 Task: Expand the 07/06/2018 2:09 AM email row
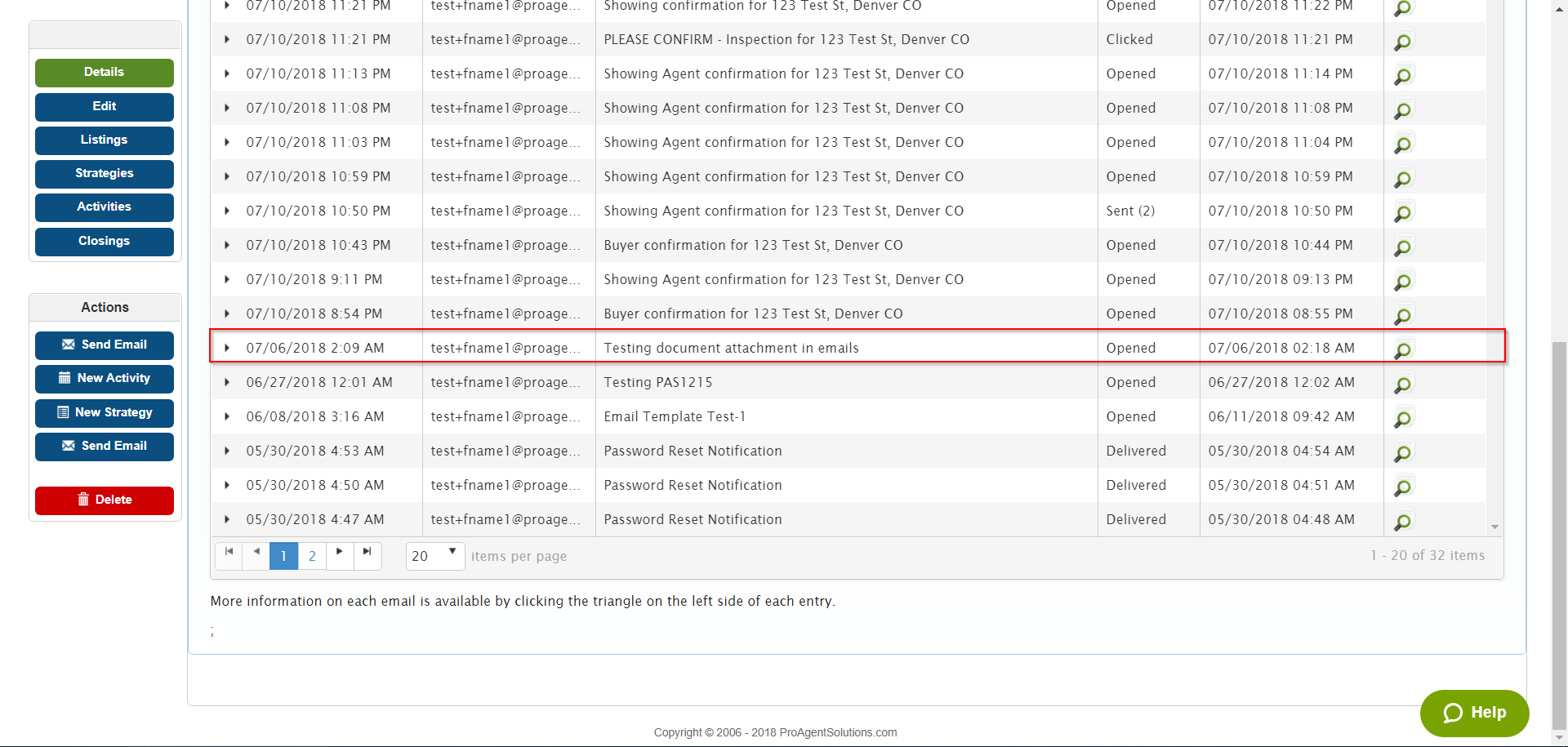coord(227,348)
